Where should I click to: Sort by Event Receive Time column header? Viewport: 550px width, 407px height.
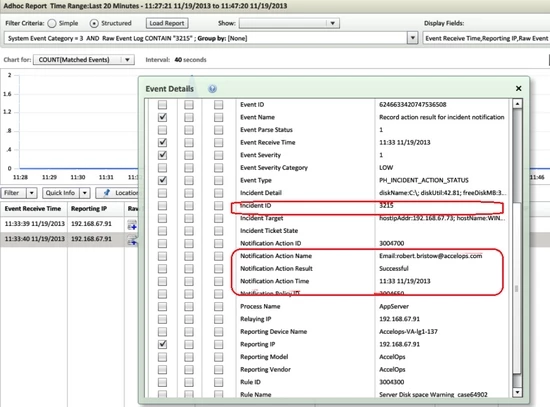point(33,209)
